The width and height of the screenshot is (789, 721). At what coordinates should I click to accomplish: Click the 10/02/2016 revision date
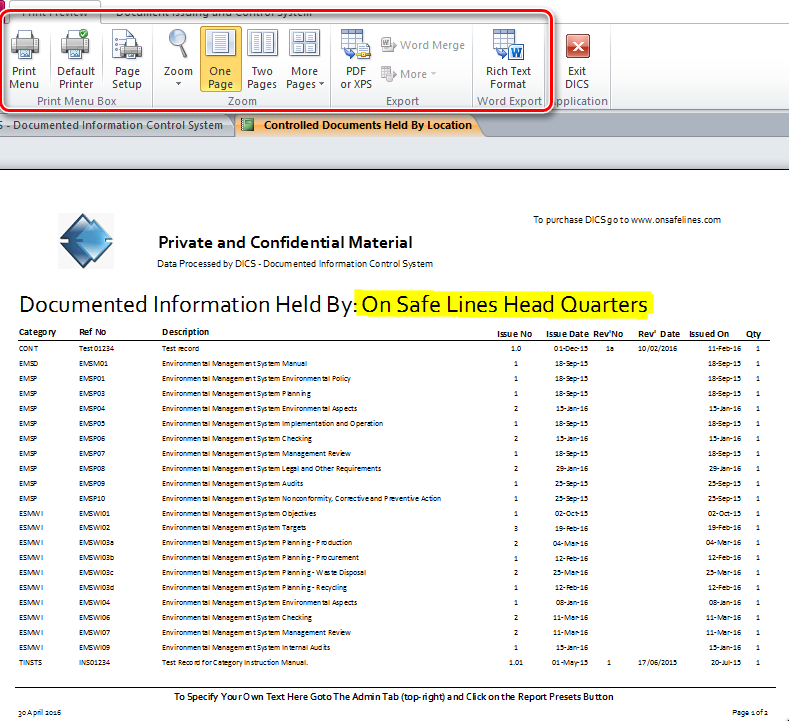(657, 348)
